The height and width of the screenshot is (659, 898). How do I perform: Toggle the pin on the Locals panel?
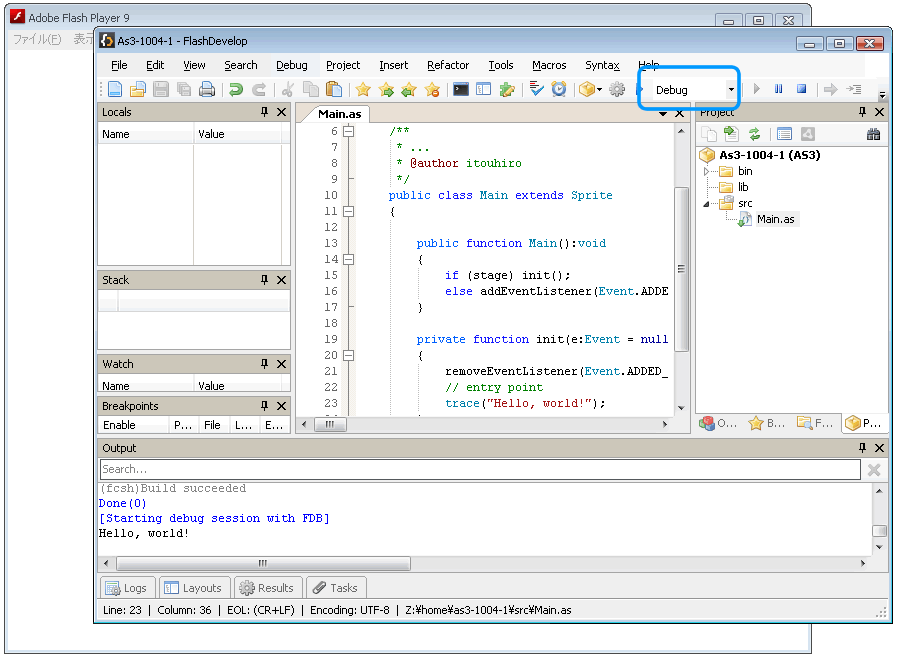click(x=265, y=112)
